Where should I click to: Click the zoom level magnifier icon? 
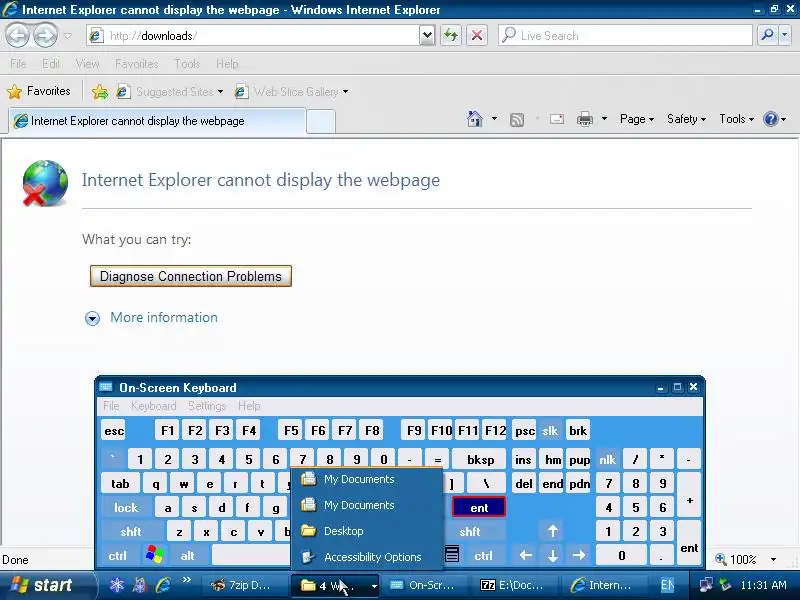pyautogui.click(x=720, y=559)
